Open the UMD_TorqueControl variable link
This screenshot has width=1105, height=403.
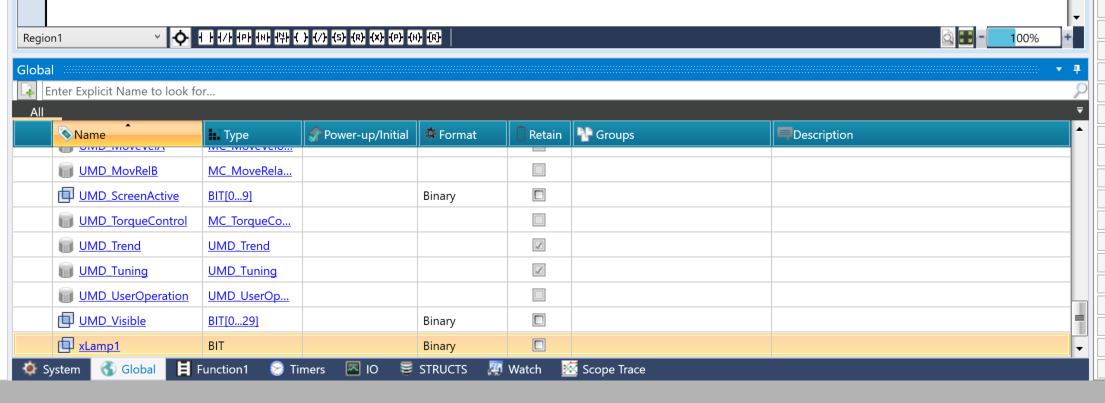click(132, 221)
